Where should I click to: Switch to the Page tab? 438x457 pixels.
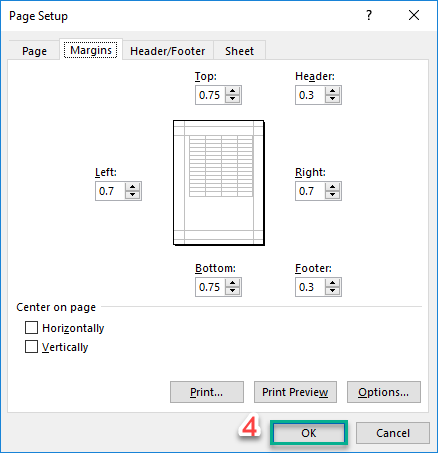34,51
